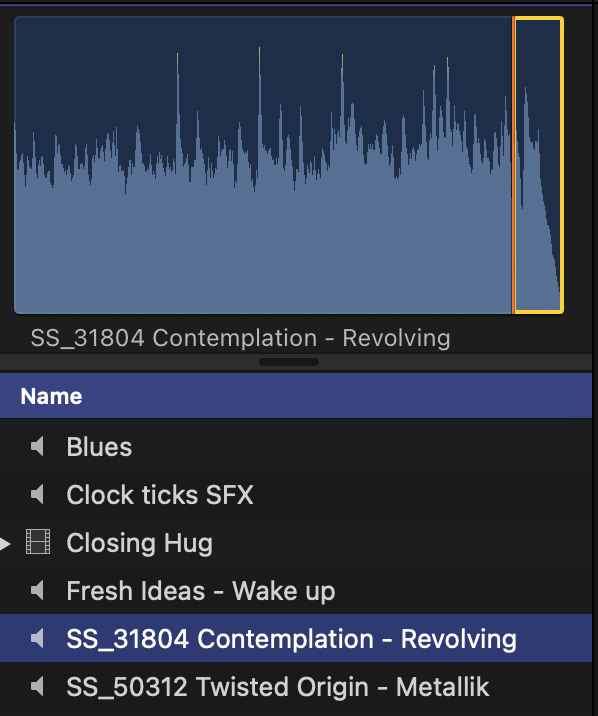
Task: Click the orange playhead line in the waveform
Action: (513, 165)
